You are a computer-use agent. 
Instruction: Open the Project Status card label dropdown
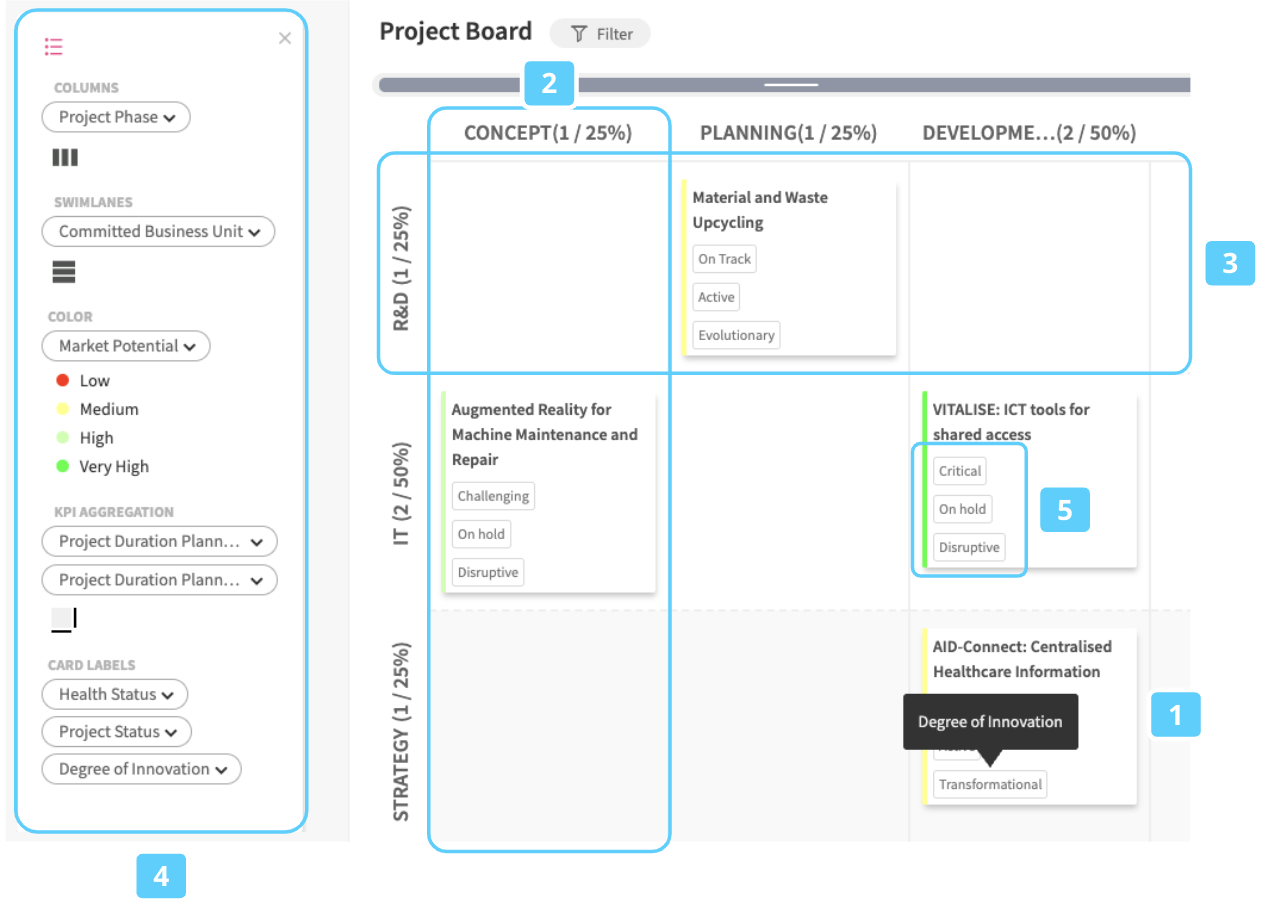[116, 731]
